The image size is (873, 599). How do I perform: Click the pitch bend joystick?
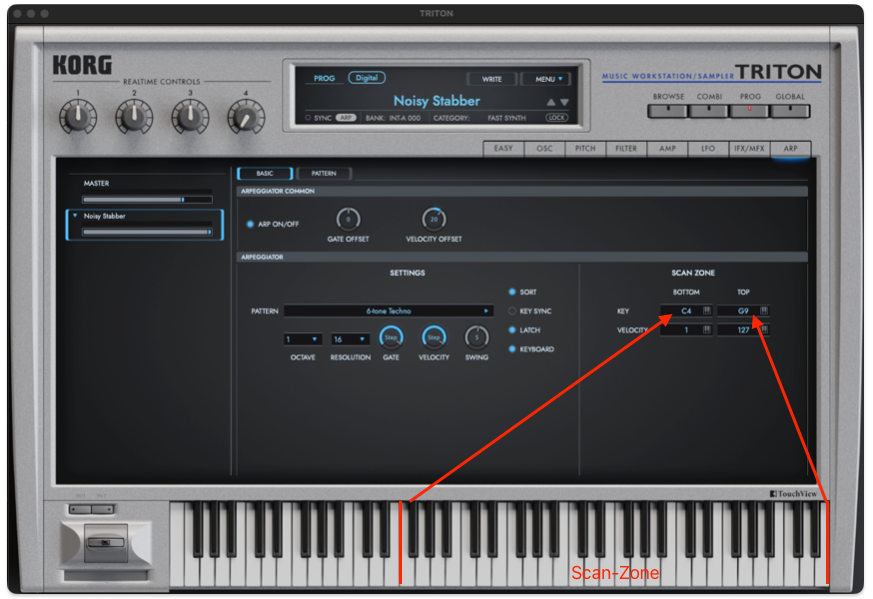(106, 543)
